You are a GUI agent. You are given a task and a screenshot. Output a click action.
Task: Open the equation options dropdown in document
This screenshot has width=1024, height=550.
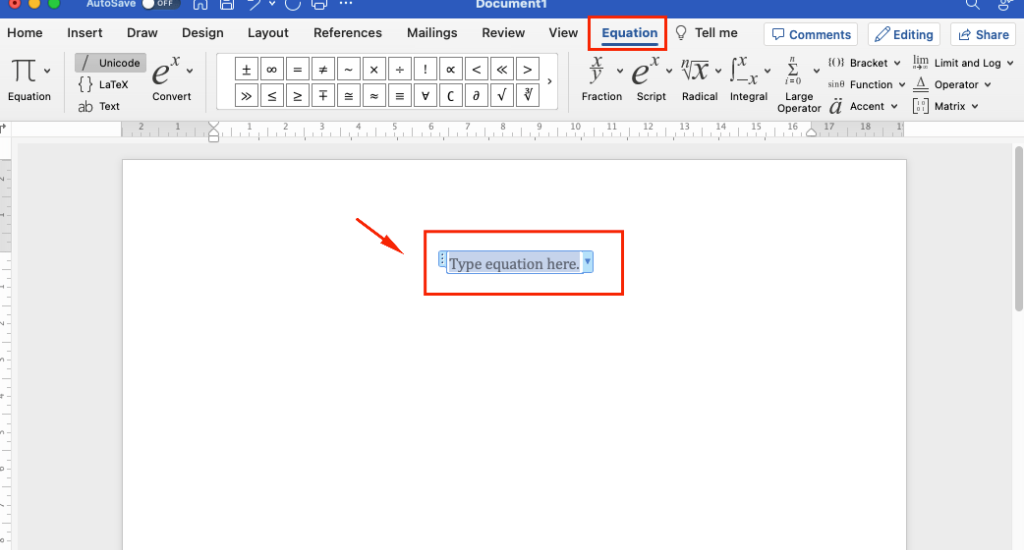[588, 262]
